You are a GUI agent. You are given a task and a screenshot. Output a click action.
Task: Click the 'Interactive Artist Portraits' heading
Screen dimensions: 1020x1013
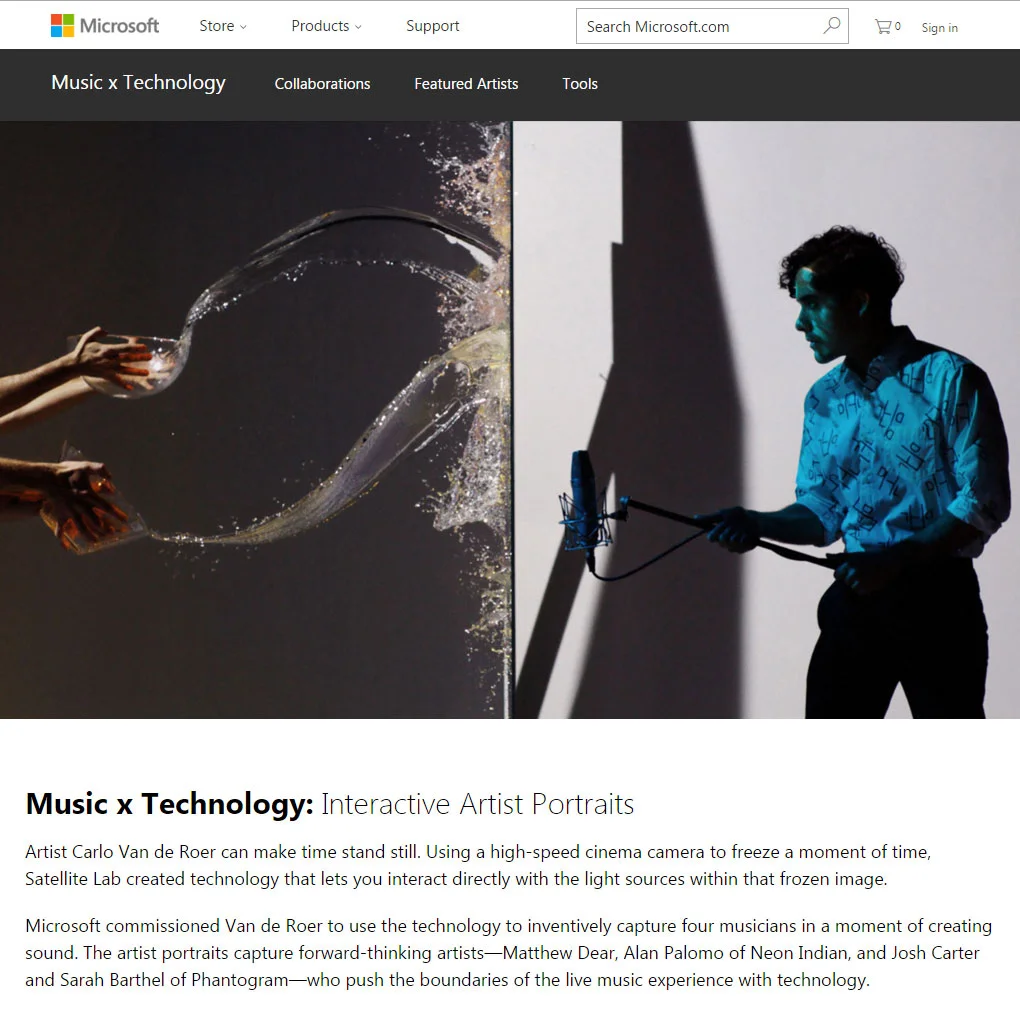(x=477, y=804)
